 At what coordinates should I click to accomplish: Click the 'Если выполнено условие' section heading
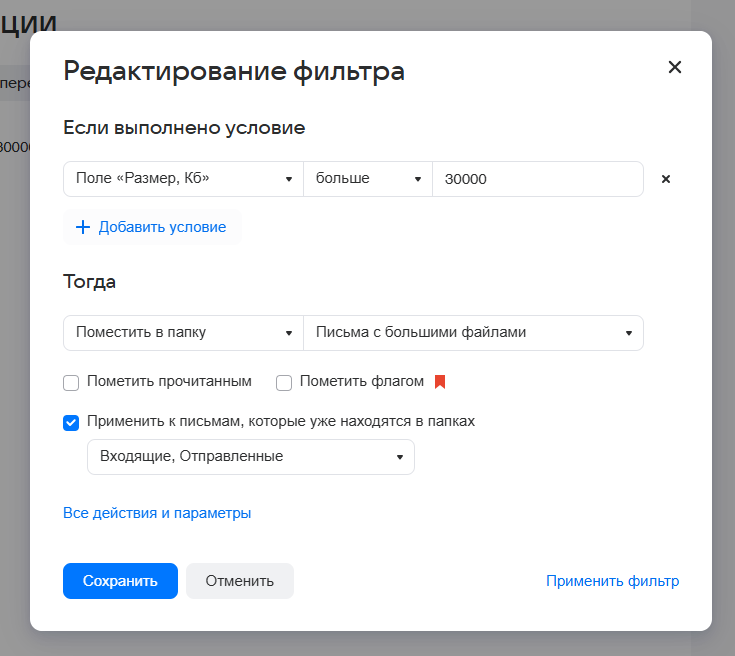[184, 128]
